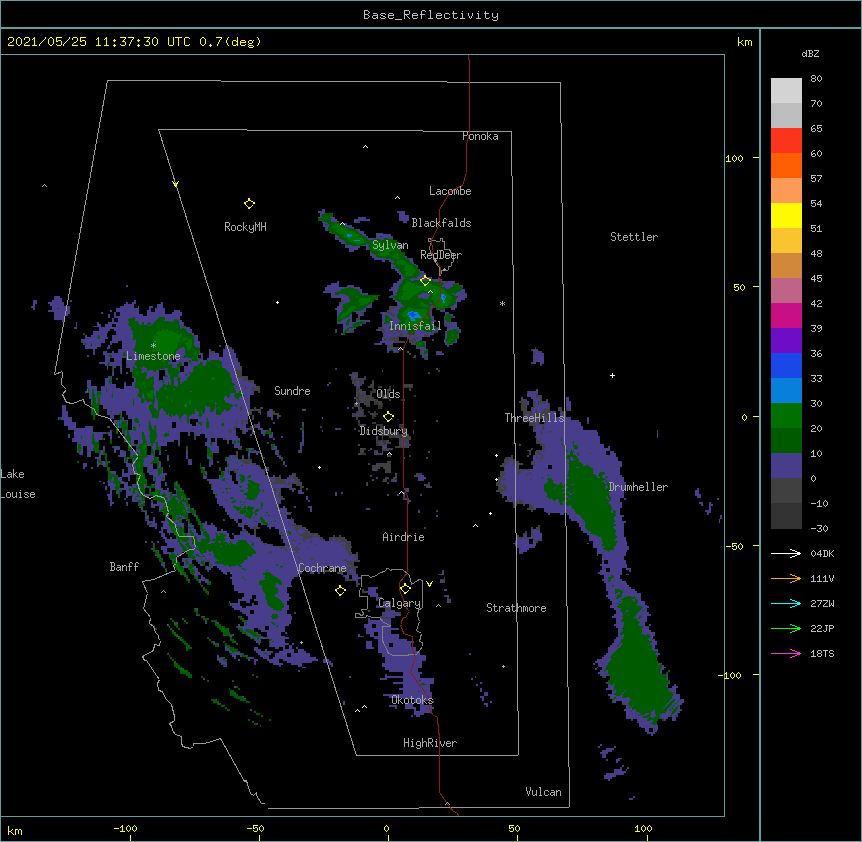Click the -50 tick on vertical axis

[734, 546]
